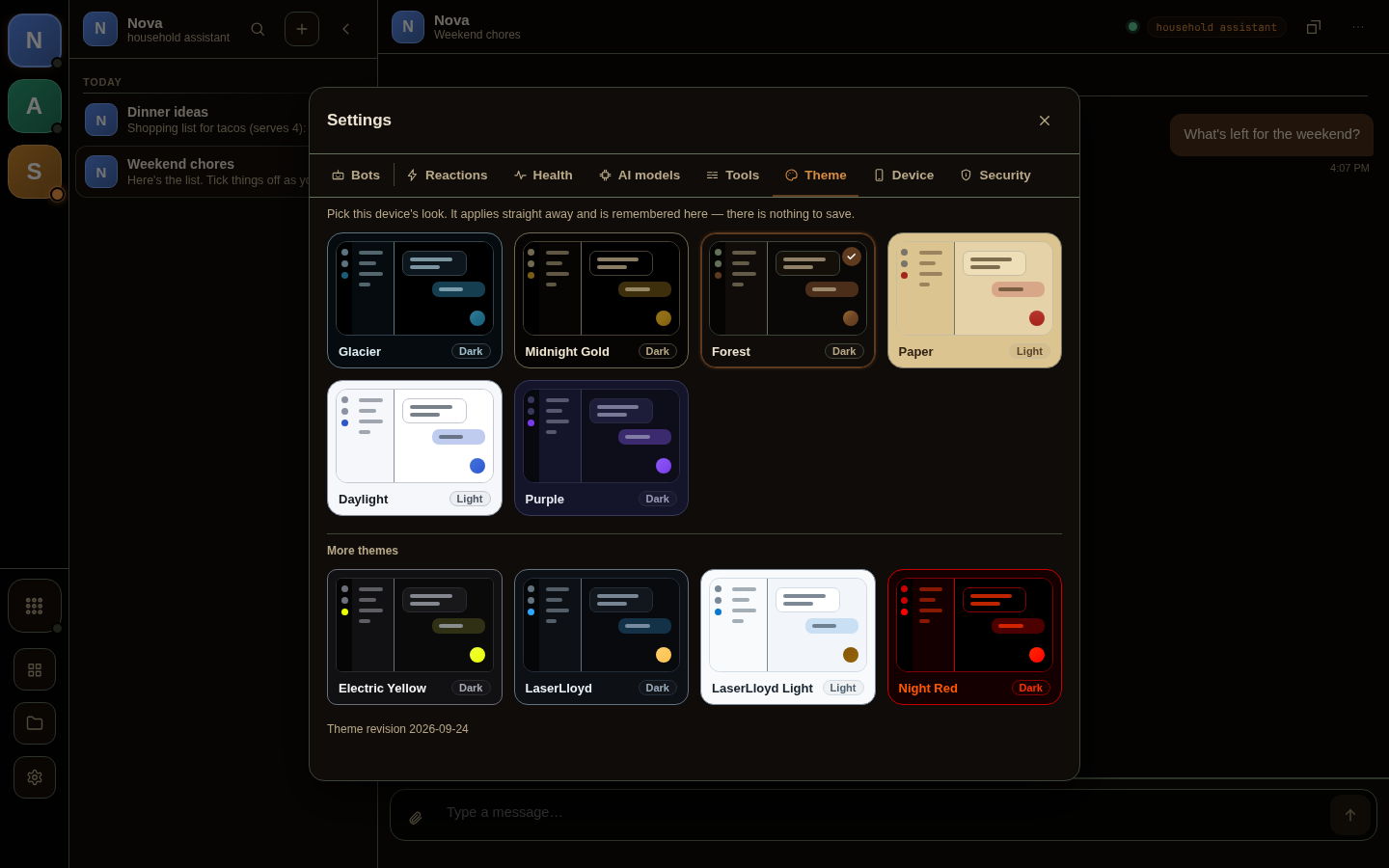Collapse the conversation list with the chevron
This screenshot has width=1389, height=868.
point(346,29)
